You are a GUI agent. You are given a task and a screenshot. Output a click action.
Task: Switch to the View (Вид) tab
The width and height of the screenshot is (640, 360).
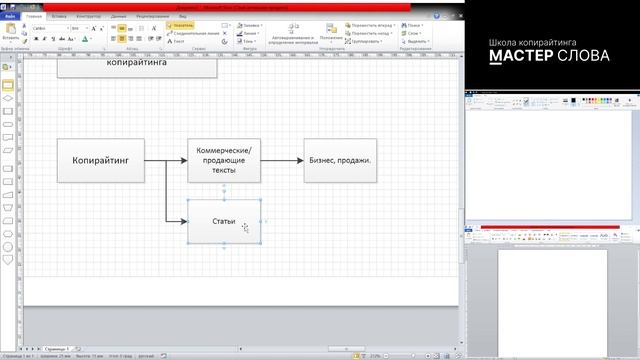(183, 16)
